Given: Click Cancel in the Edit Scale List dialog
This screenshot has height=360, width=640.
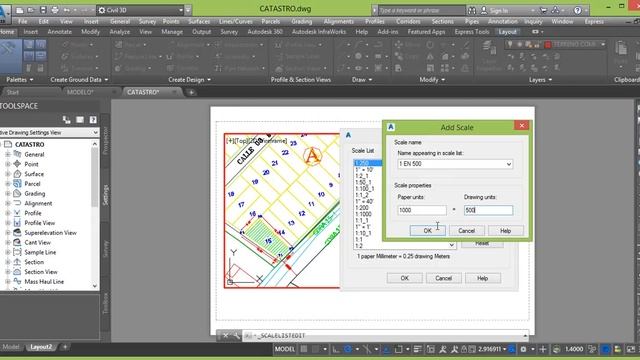Looking at the screenshot, I should tap(443, 278).
